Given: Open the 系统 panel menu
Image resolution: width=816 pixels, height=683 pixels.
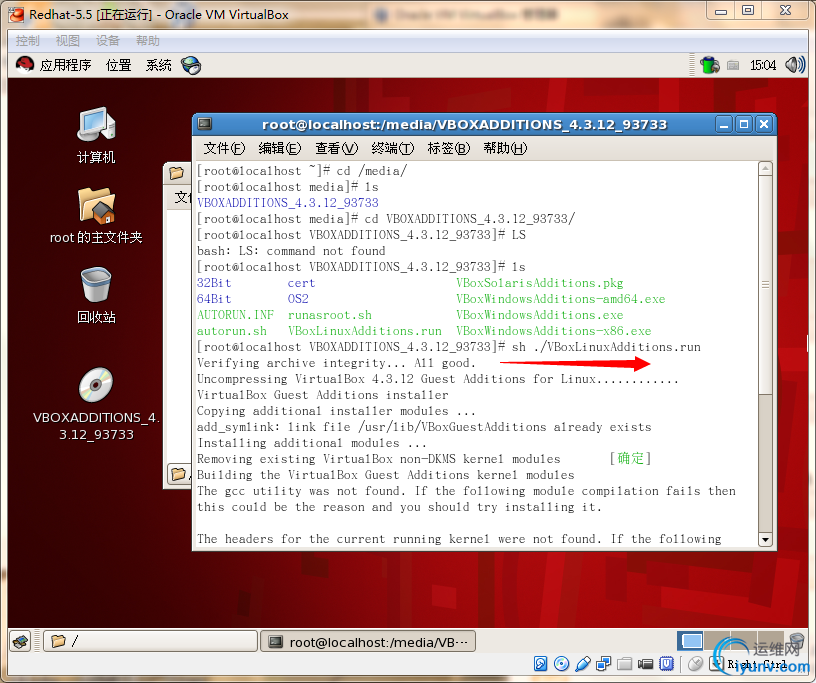Looking at the screenshot, I should tap(158, 65).
